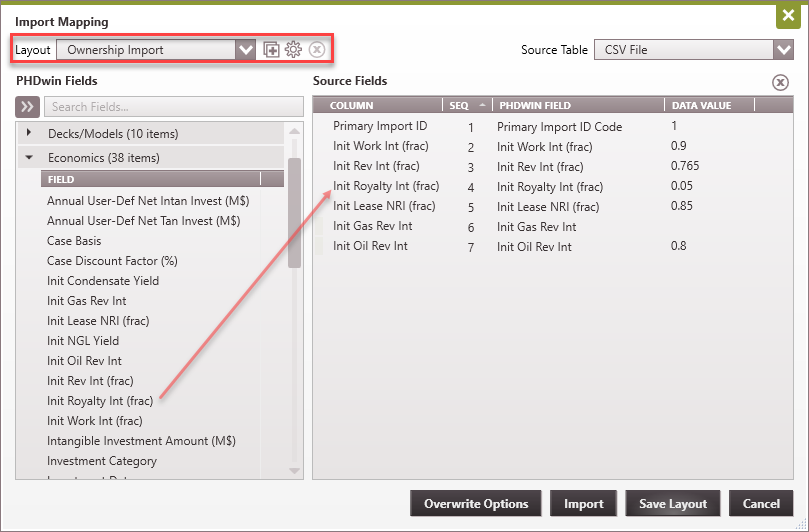Click mapped PHDwin field Init Royalty Int (frac)
809x532 pixels.
point(549,187)
